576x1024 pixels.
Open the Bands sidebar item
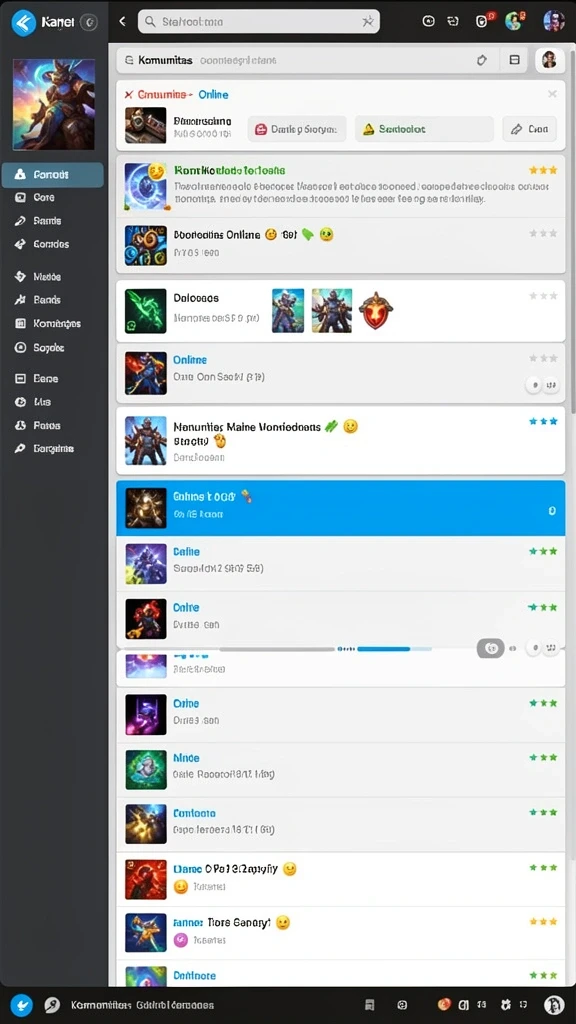tap(46, 300)
